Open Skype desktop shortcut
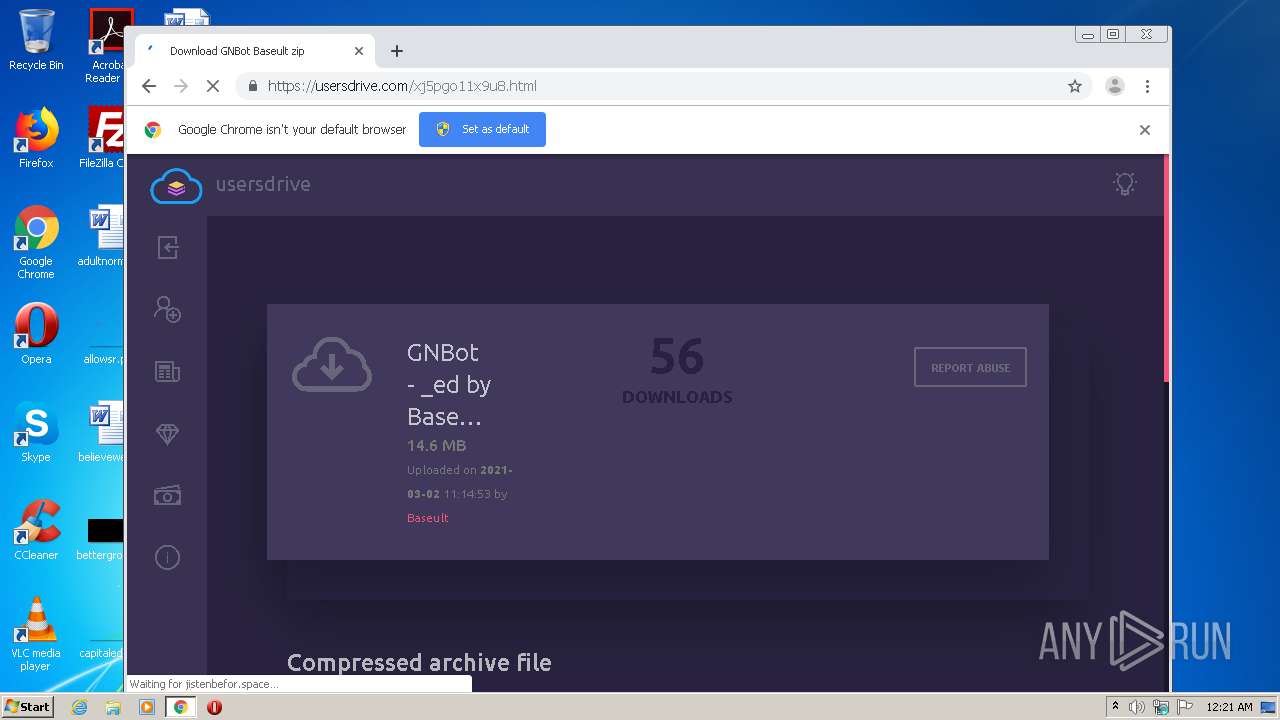1280x720 pixels. [x=36, y=432]
